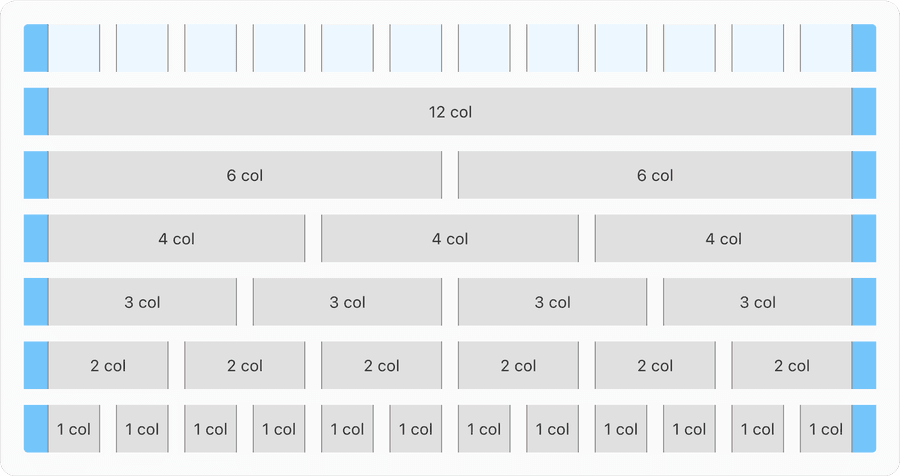
Task: Click the rightmost 2 col block
Action: 791,366
